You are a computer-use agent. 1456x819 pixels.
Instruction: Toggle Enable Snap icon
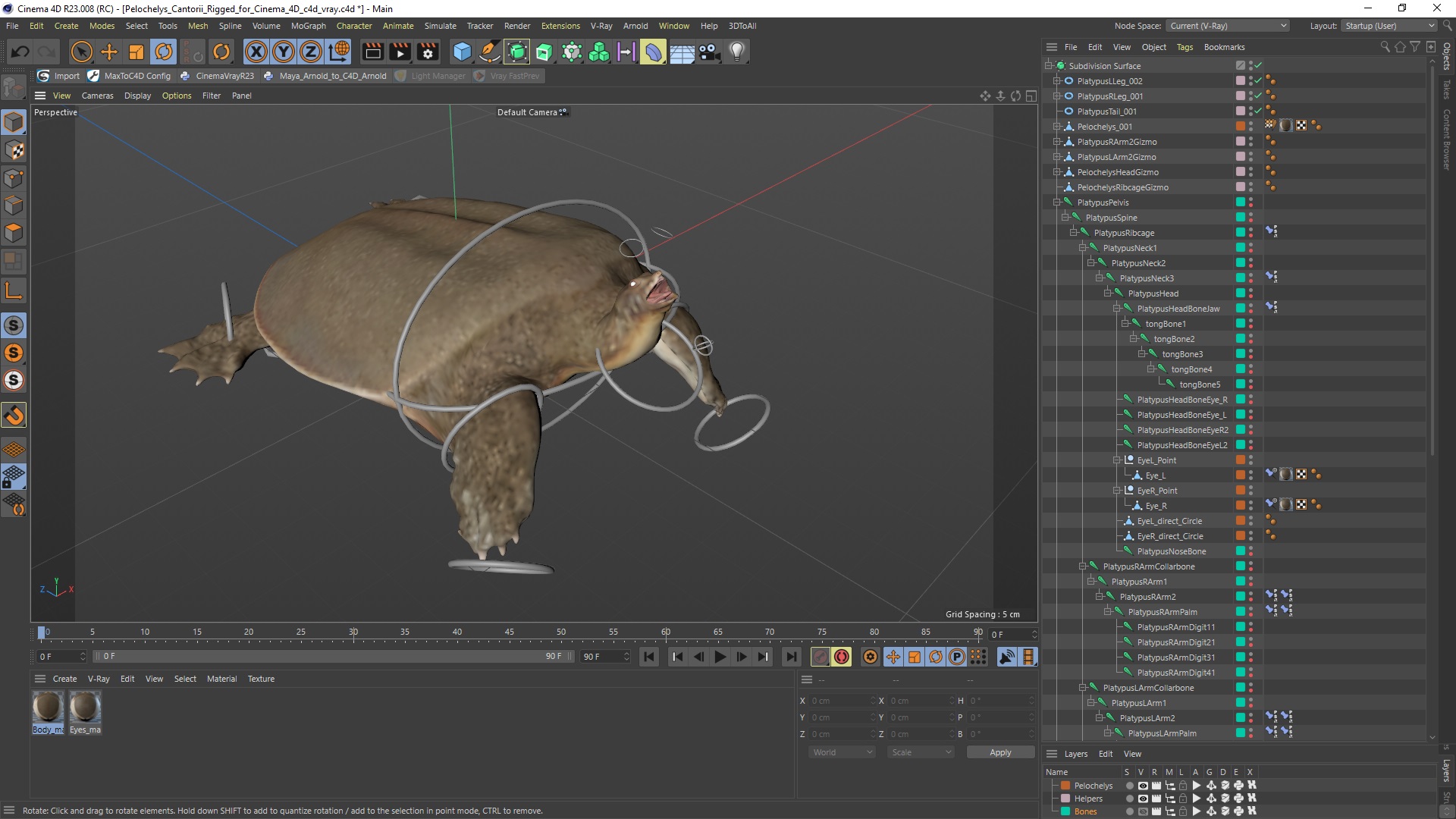(x=14, y=416)
